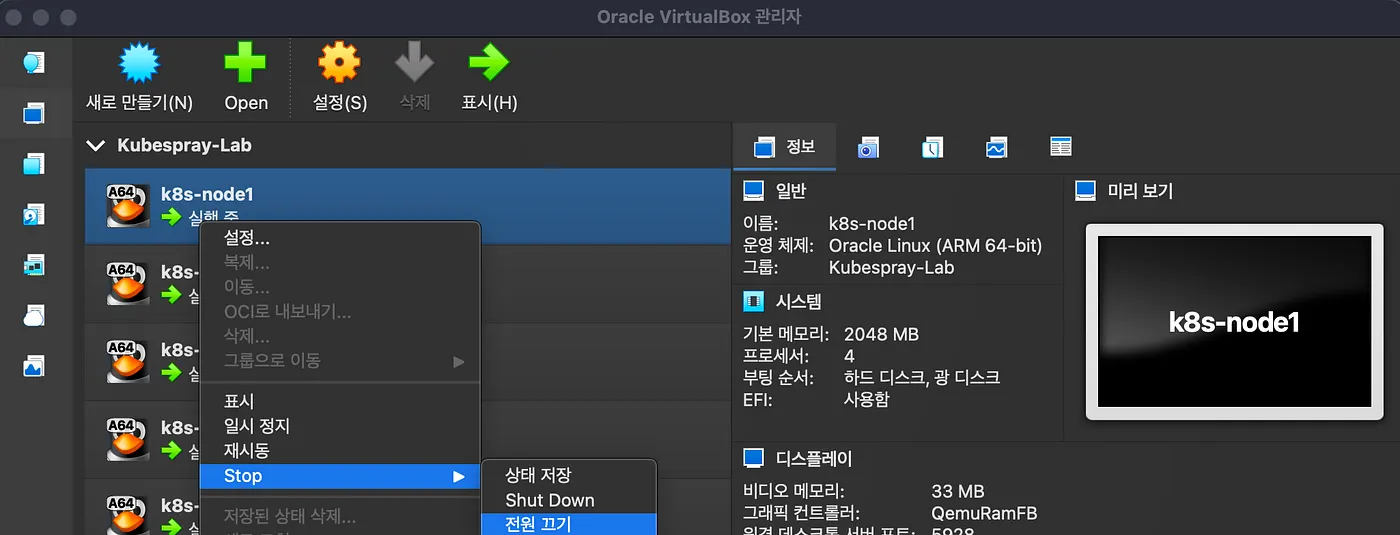Select the 정보 tab
Viewport: 1400px width, 535px height.
[x=784, y=147]
